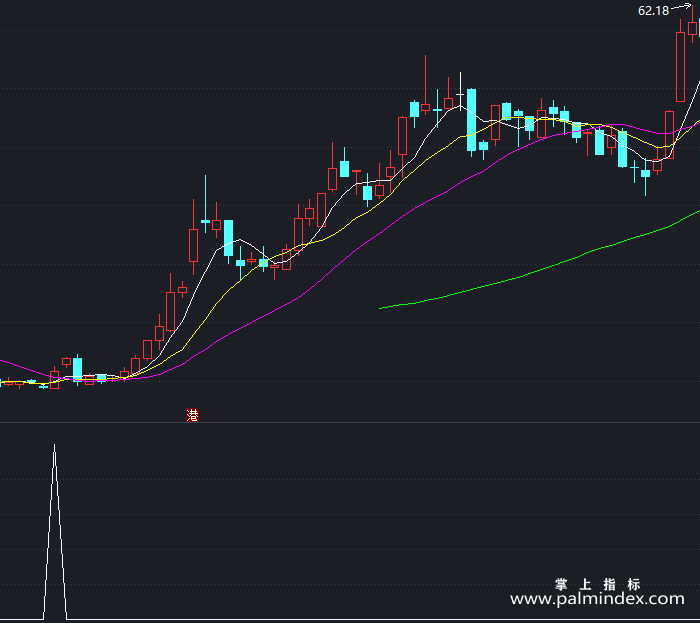The width and height of the screenshot is (700, 623).
Task: Click the tallest red candlestick near 62.18
Action: click(680, 67)
